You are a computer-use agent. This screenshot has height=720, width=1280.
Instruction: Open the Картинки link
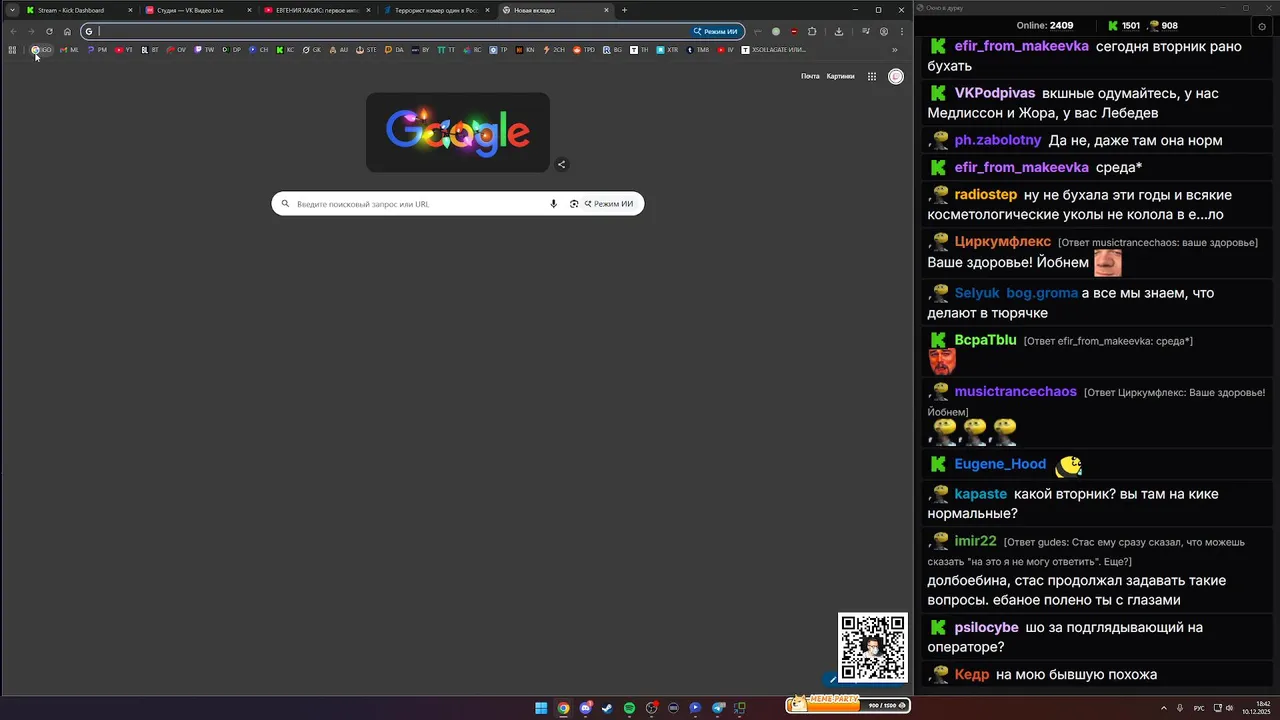pyautogui.click(x=840, y=76)
